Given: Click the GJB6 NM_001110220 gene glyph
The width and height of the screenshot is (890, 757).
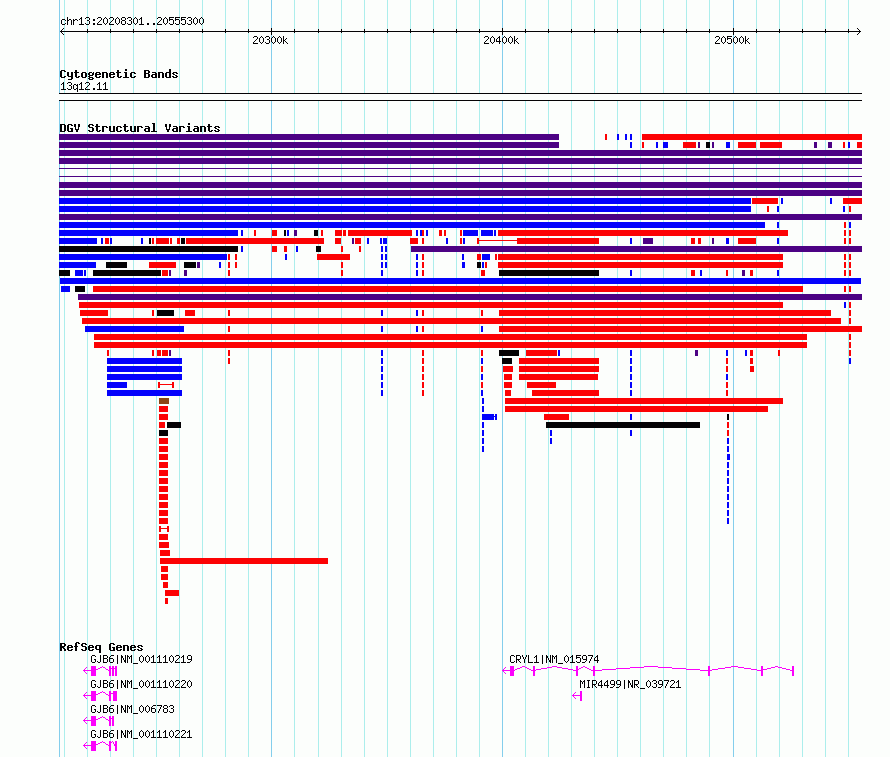Looking at the screenshot, I should 100,696.
